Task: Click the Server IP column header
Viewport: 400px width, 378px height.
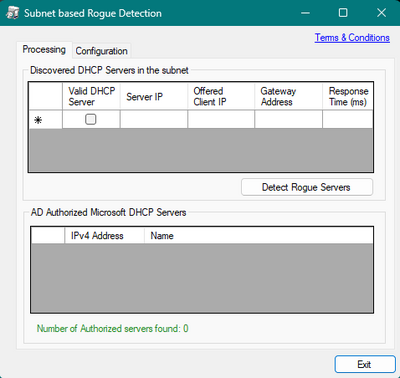Action: tap(154, 96)
